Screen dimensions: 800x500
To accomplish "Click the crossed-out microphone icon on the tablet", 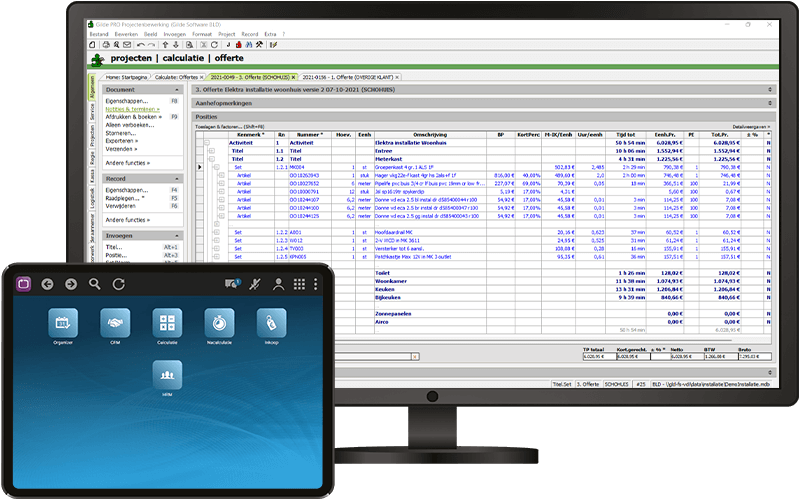I will tap(255, 284).
